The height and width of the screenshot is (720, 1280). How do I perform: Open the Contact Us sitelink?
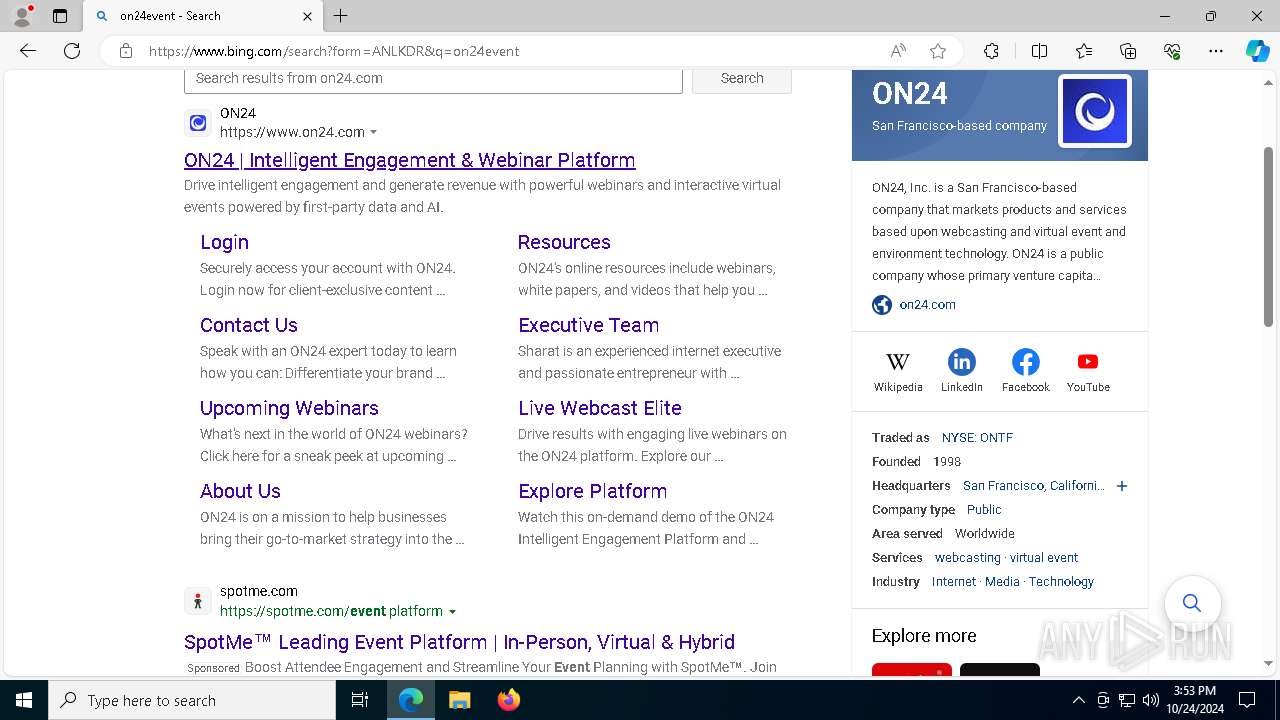[x=249, y=325]
